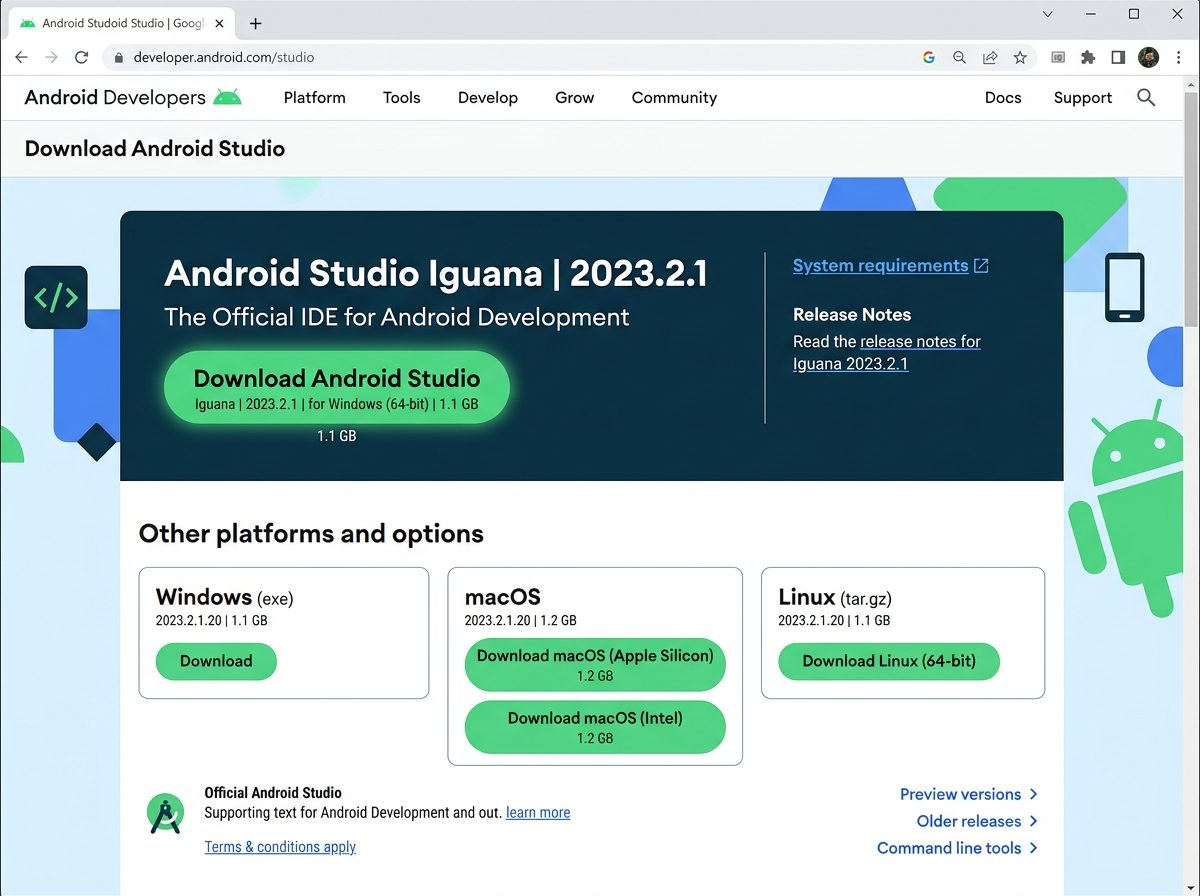1200x896 pixels.
Task: Click the Release Notes heading
Action: pyautogui.click(x=852, y=315)
